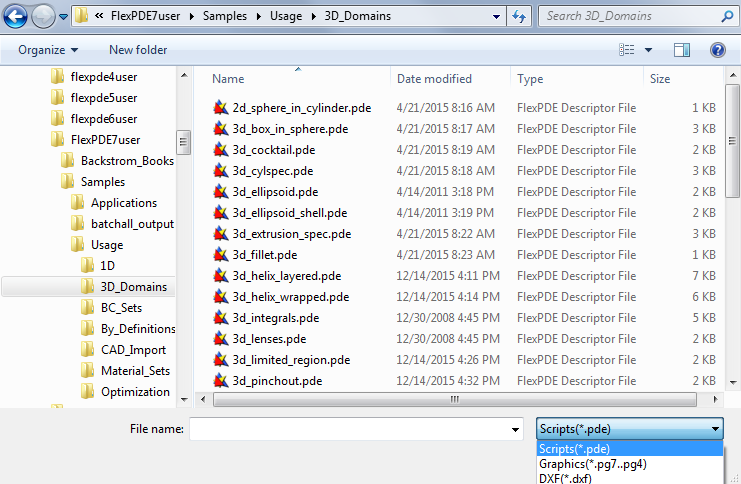Select the CAD_Import folder in tree
This screenshot has height=484, width=741.
click(x=123, y=350)
